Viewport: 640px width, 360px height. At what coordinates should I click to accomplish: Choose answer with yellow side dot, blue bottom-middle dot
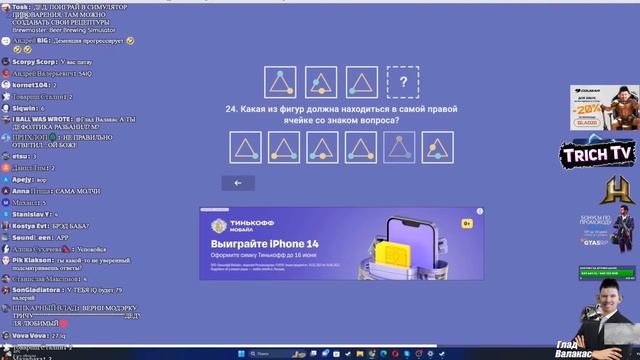(x=437, y=147)
